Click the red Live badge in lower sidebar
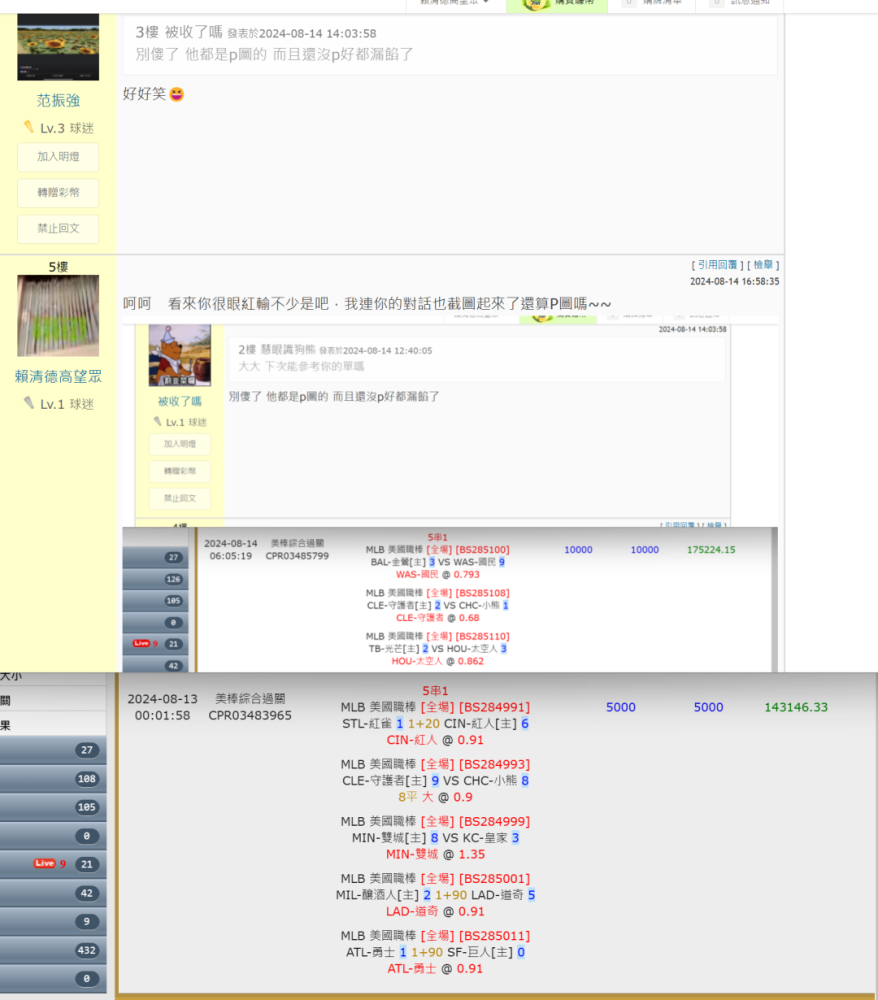The image size is (878, 1000). pos(44,863)
